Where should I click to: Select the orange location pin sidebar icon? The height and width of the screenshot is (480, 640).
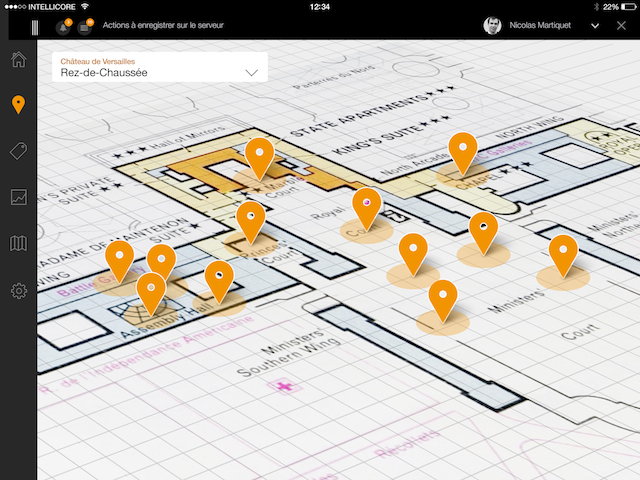(x=18, y=104)
